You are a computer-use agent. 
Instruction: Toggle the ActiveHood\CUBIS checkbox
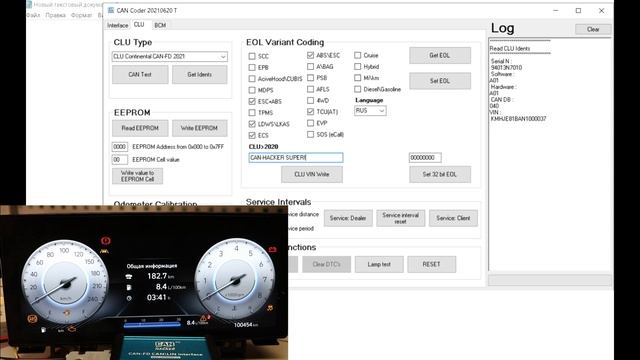coord(252,79)
